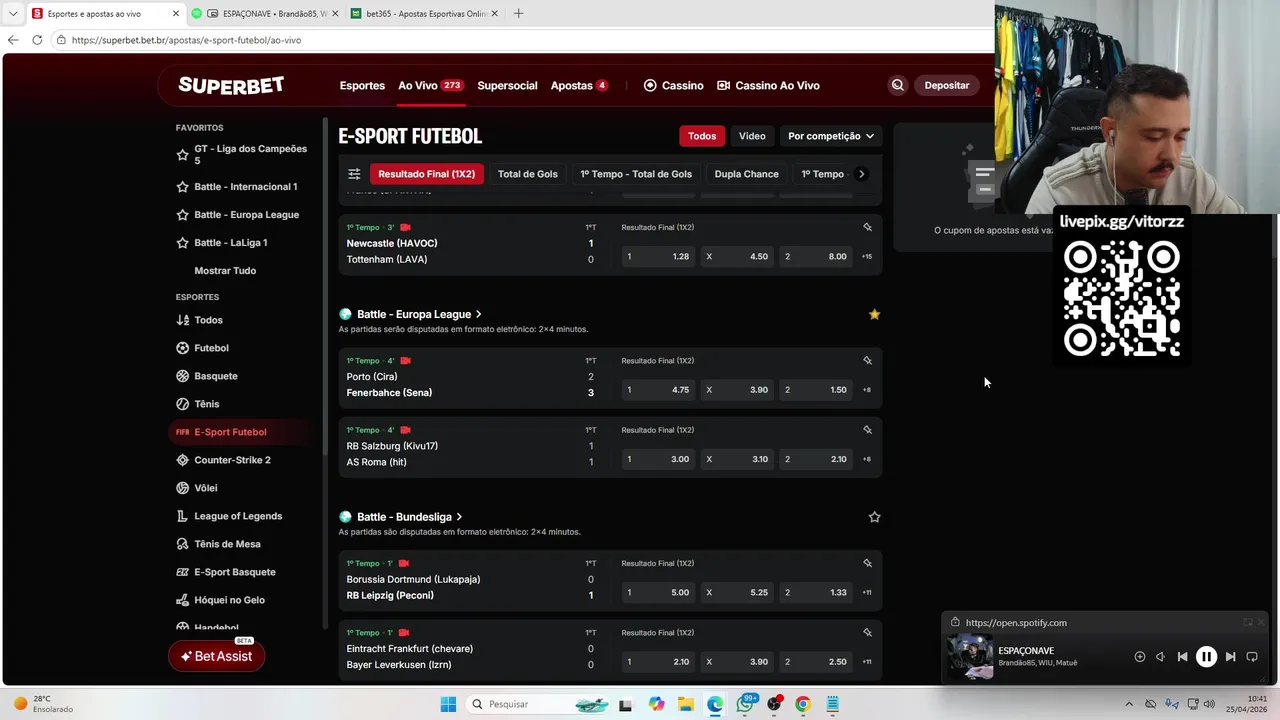The image size is (1280, 720).
Task: Select the Vídeo filter button
Action: 752,136
